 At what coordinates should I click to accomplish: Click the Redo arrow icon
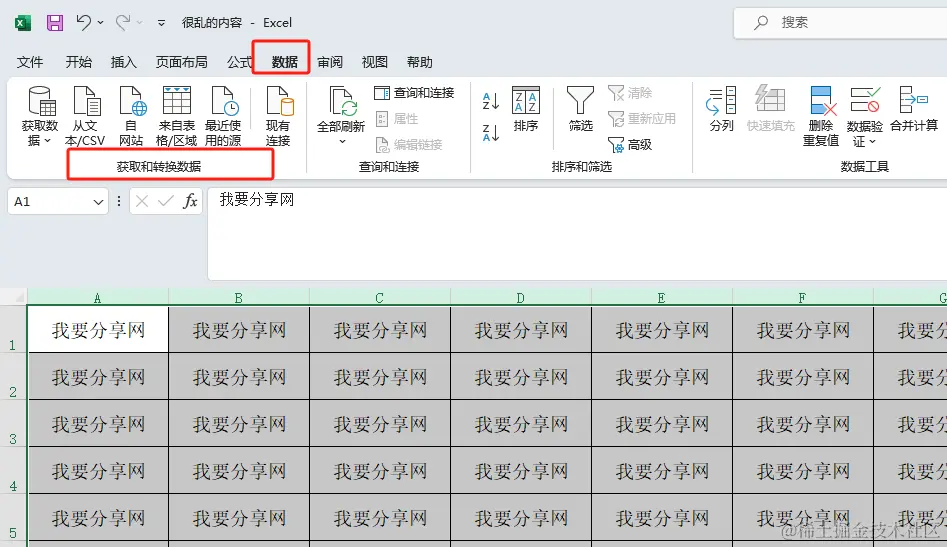click(123, 22)
